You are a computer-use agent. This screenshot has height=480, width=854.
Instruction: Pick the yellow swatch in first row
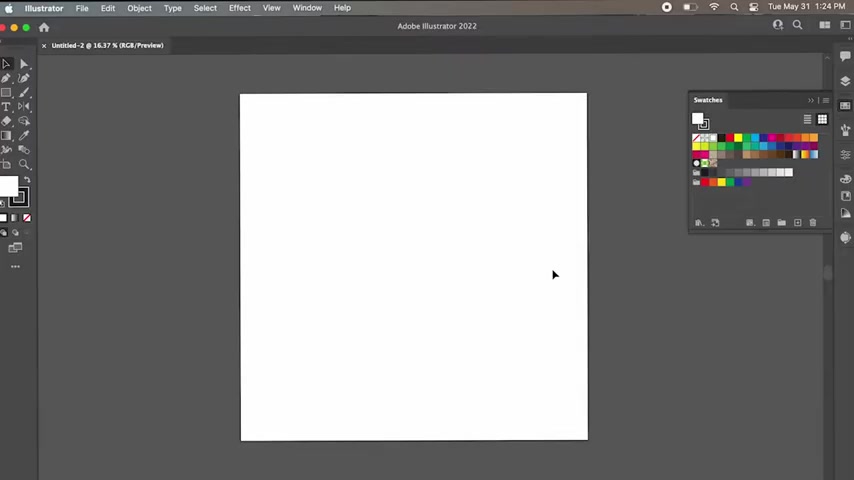(x=738, y=138)
